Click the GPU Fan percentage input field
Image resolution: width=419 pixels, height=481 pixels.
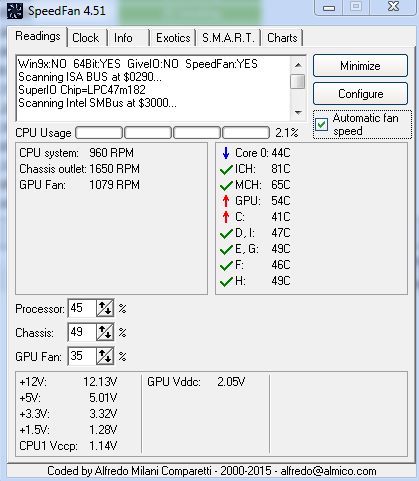82,356
